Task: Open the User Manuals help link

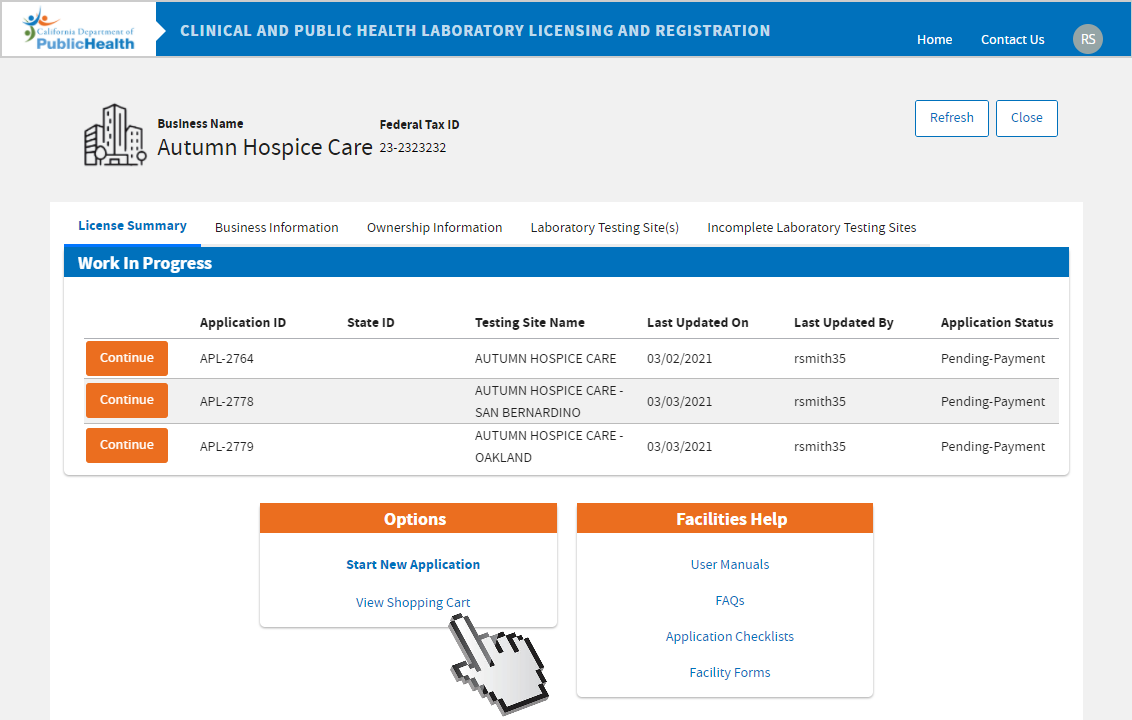Action: click(730, 565)
